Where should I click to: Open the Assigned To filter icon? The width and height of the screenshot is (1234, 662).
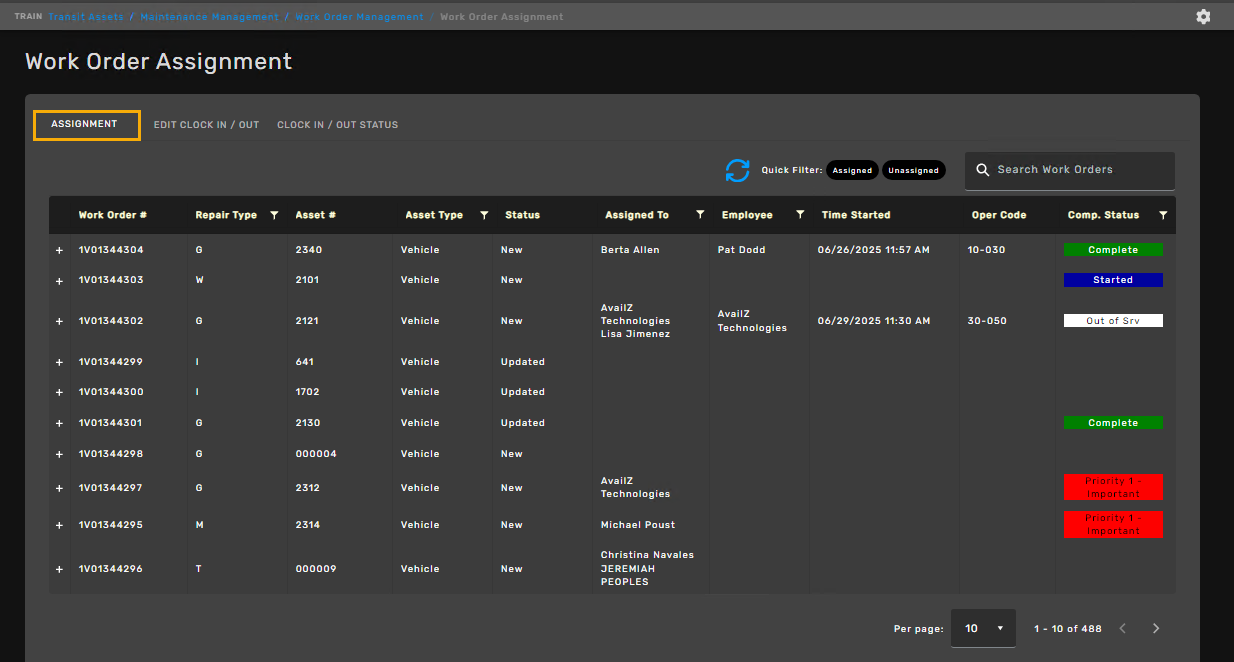click(x=700, y=215)
